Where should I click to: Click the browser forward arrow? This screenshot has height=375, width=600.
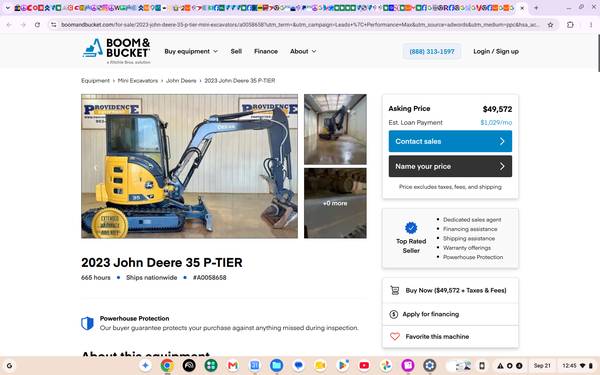click(x=23, y=24)
